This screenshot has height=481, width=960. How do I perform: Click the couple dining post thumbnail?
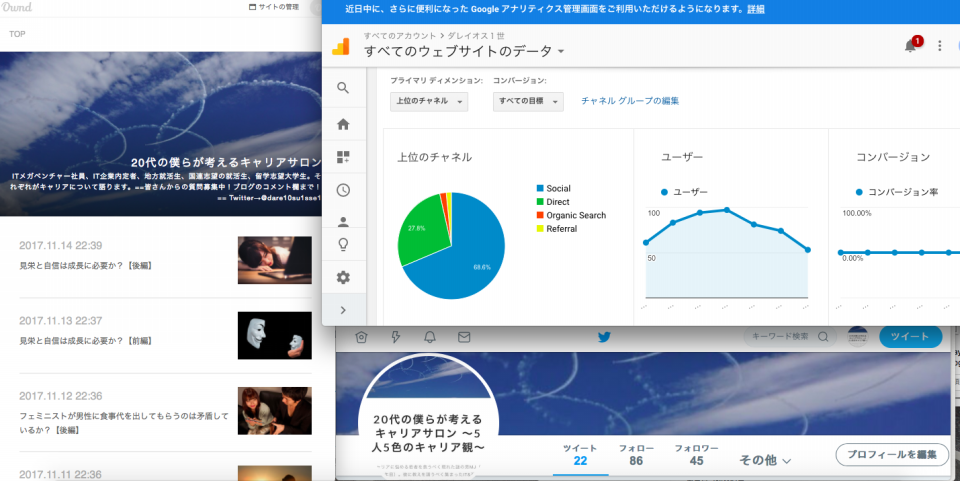tap(275, 411)
